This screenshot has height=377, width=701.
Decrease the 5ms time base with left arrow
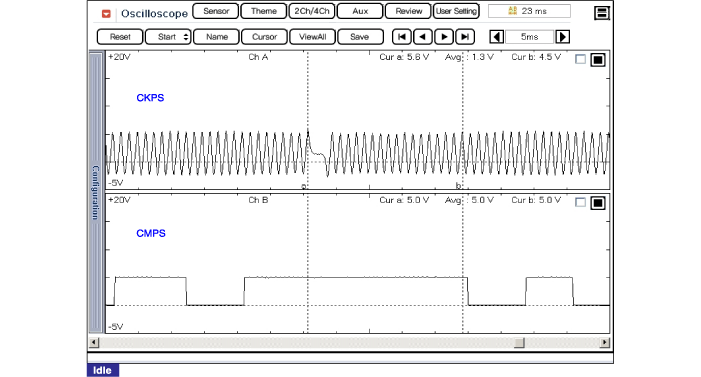click(497, 37)
